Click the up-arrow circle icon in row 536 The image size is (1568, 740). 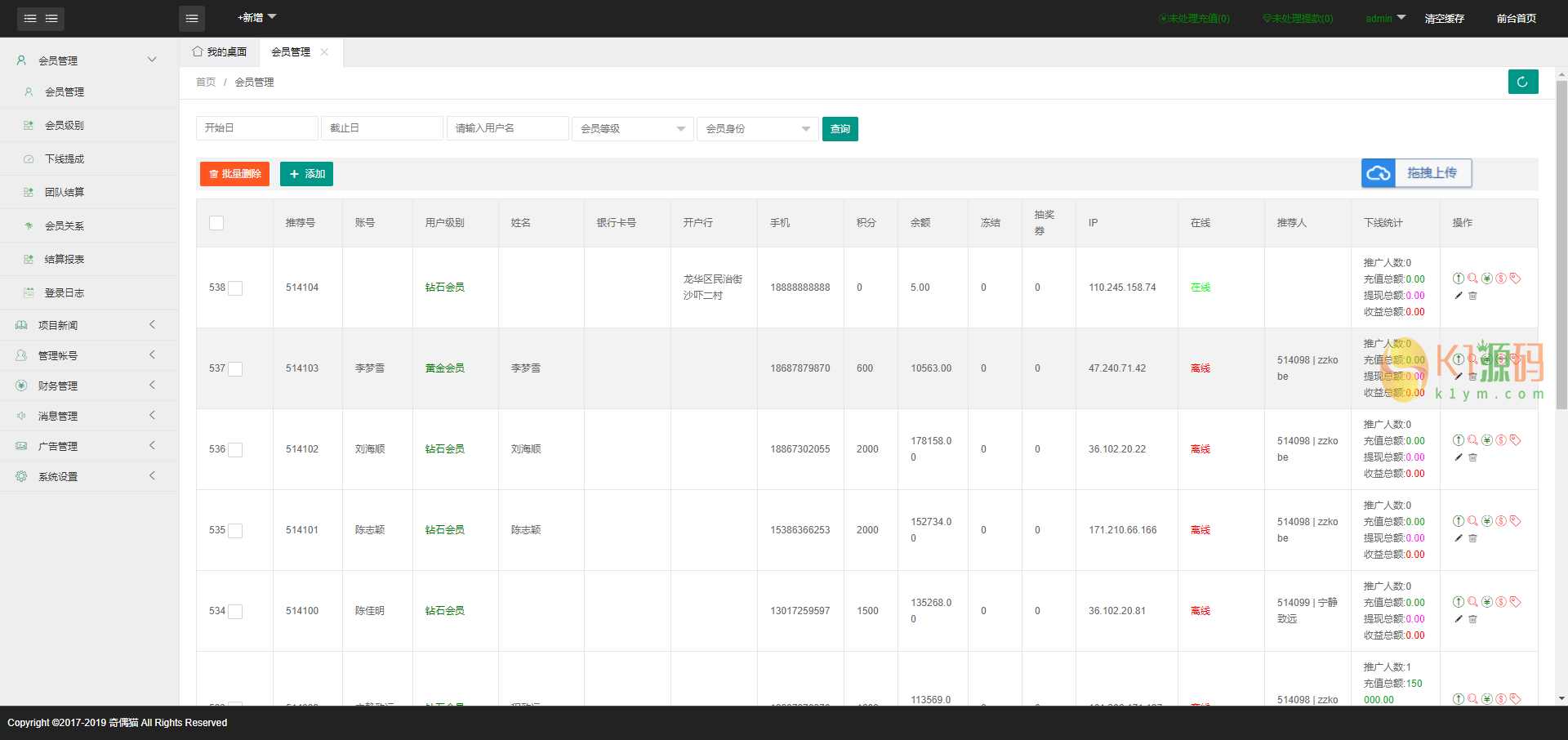click(1459, 440)
